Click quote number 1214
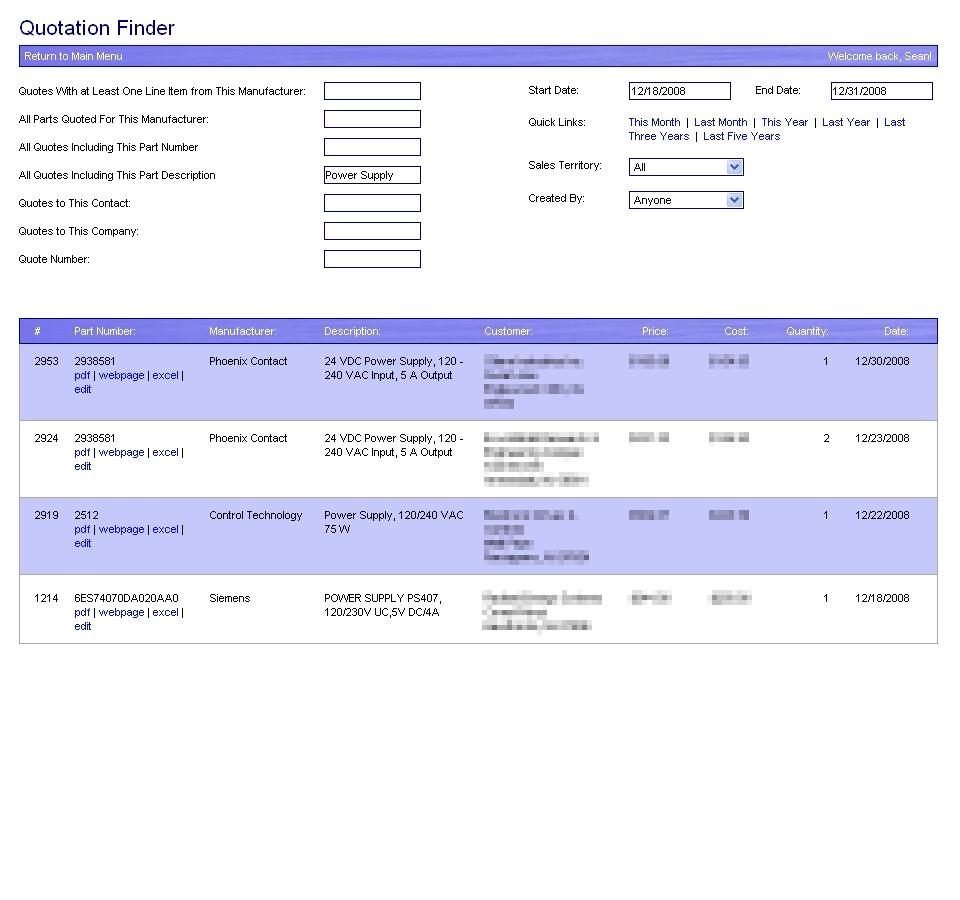Viewport: 960px width, 900px height. click(47, 598)
